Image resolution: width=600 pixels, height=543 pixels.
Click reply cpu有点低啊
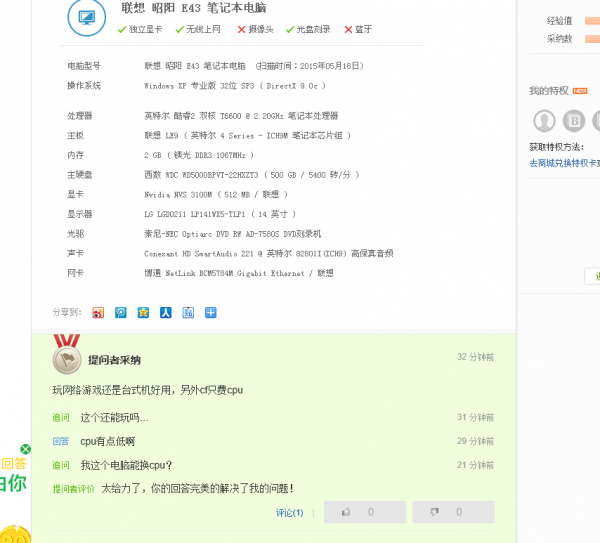point(108,441)
